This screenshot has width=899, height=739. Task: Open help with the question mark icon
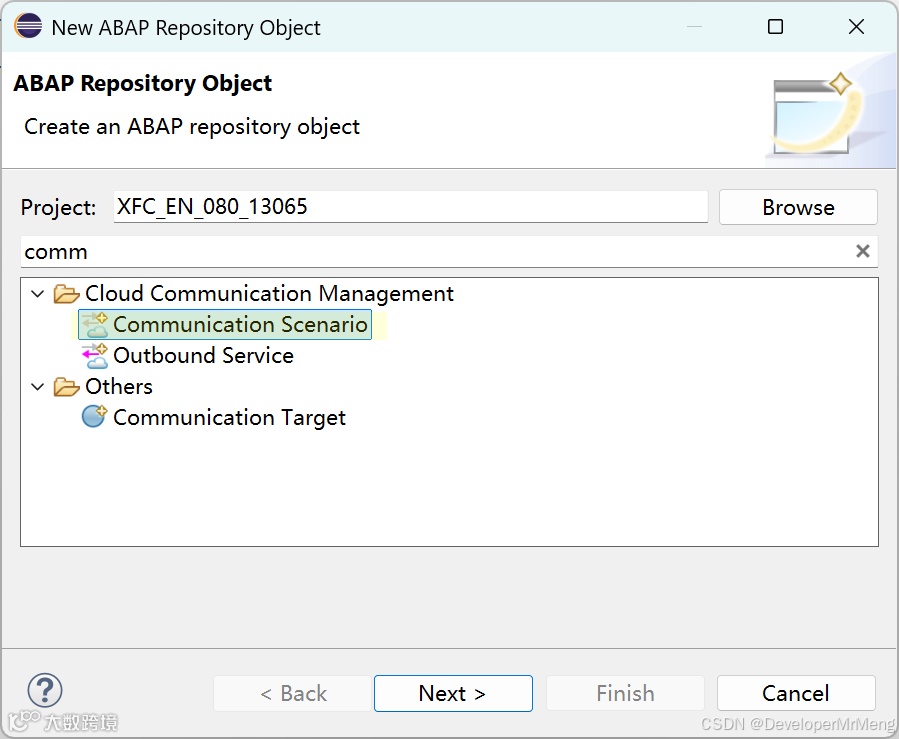click(45, 690)
